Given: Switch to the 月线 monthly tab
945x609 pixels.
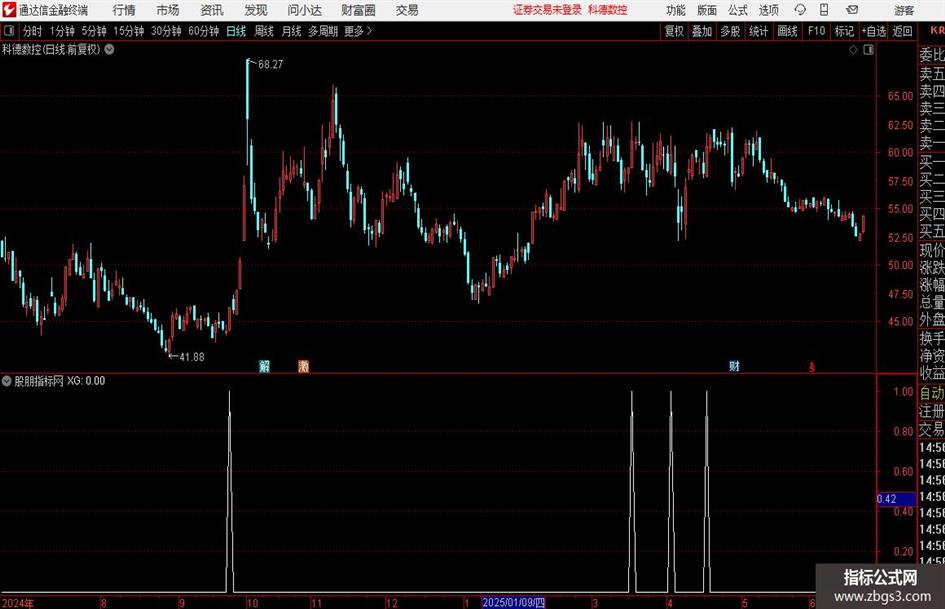Looking at the screenshot, I should [292, 31].
